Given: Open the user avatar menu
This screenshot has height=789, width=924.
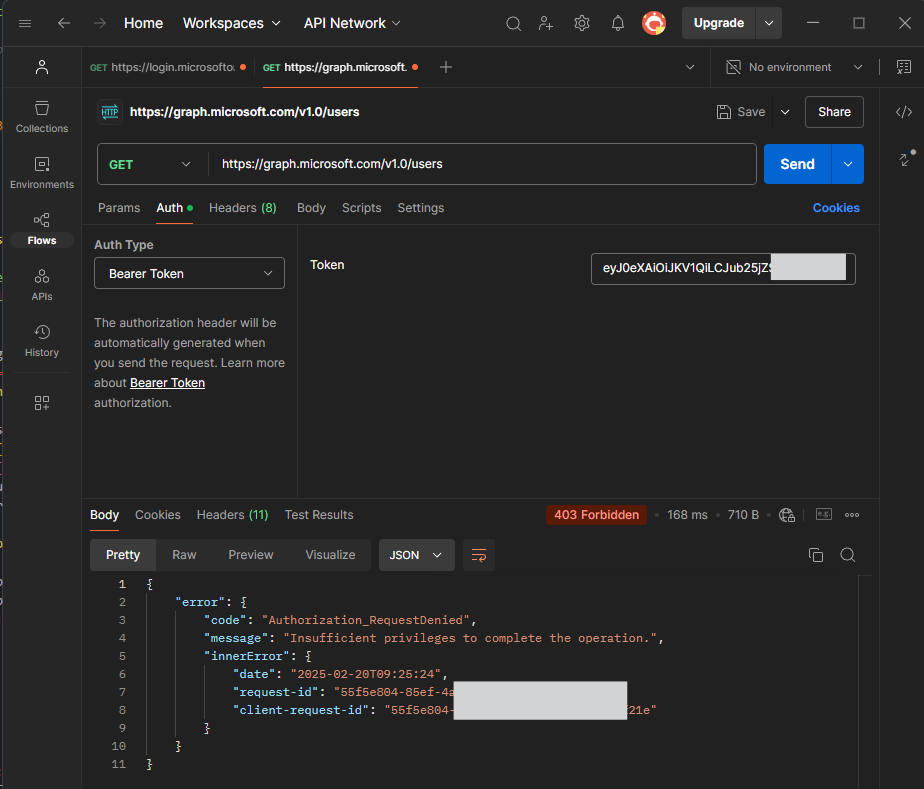Looking at the screenshot, I should coord(654,24).
